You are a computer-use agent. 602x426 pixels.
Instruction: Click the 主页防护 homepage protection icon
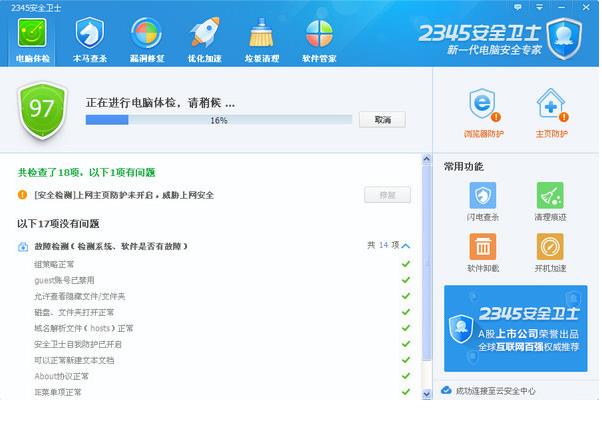(x=550, y=110)
